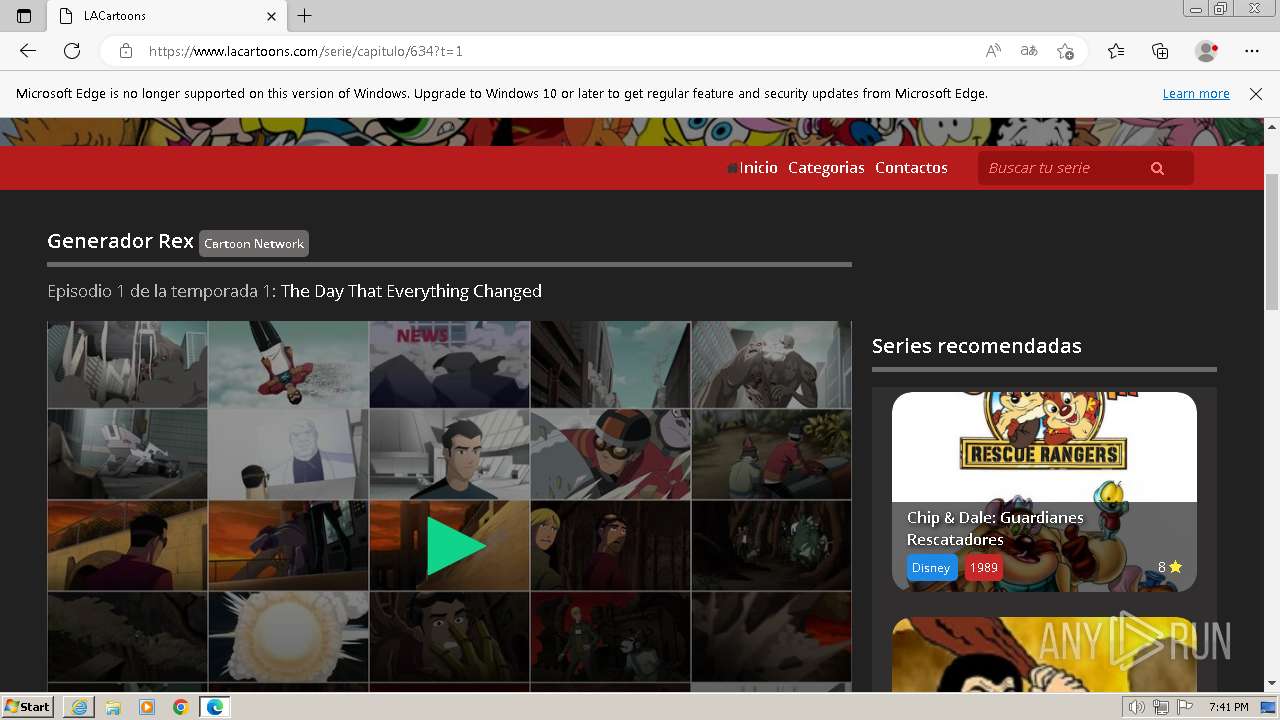Open the Contactos page
Image resolution: width=1280 pixels, height=720 pixels.
pos(911,168)
